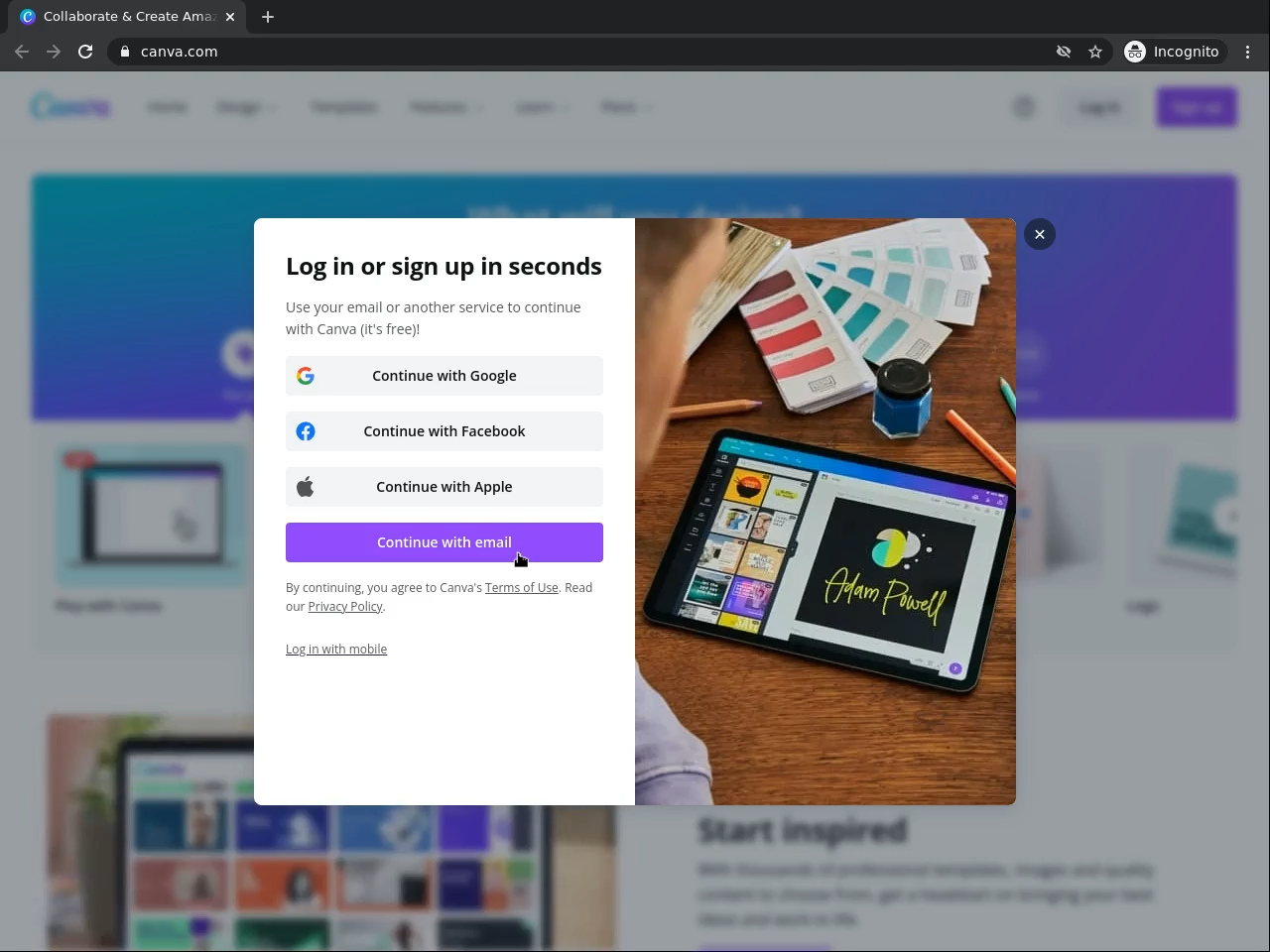This screenshot has width=1270, height=952.
Task: Bookmark this page with the star icon
Action: [1095, 52]
